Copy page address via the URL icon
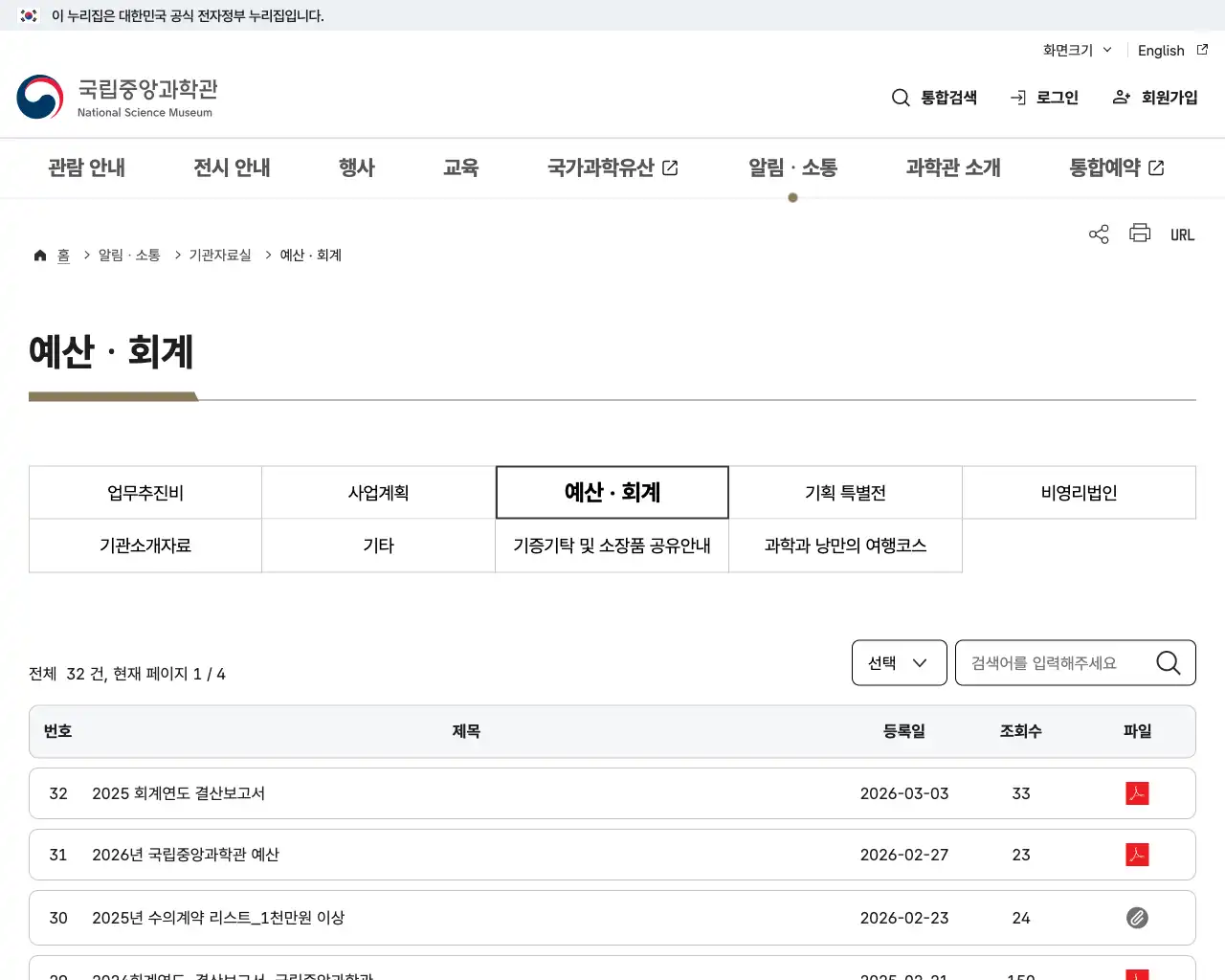 [x=1182, y=234]
